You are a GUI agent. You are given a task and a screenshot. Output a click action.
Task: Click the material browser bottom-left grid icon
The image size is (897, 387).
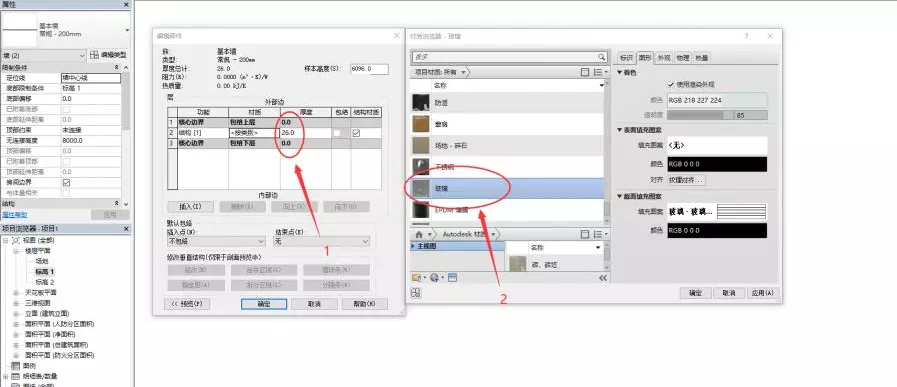coord(416,293)
